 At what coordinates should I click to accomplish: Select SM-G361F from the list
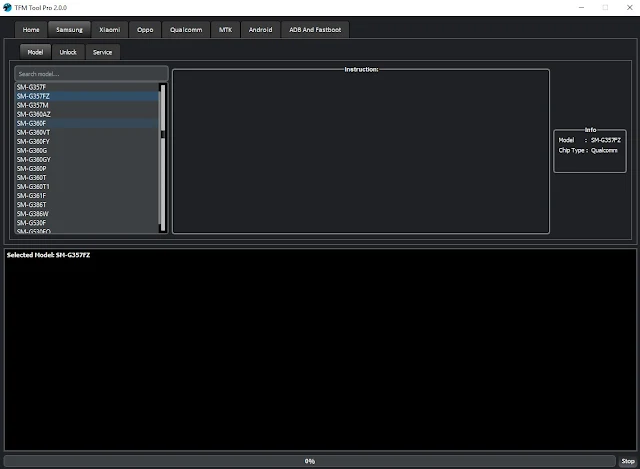87,196
